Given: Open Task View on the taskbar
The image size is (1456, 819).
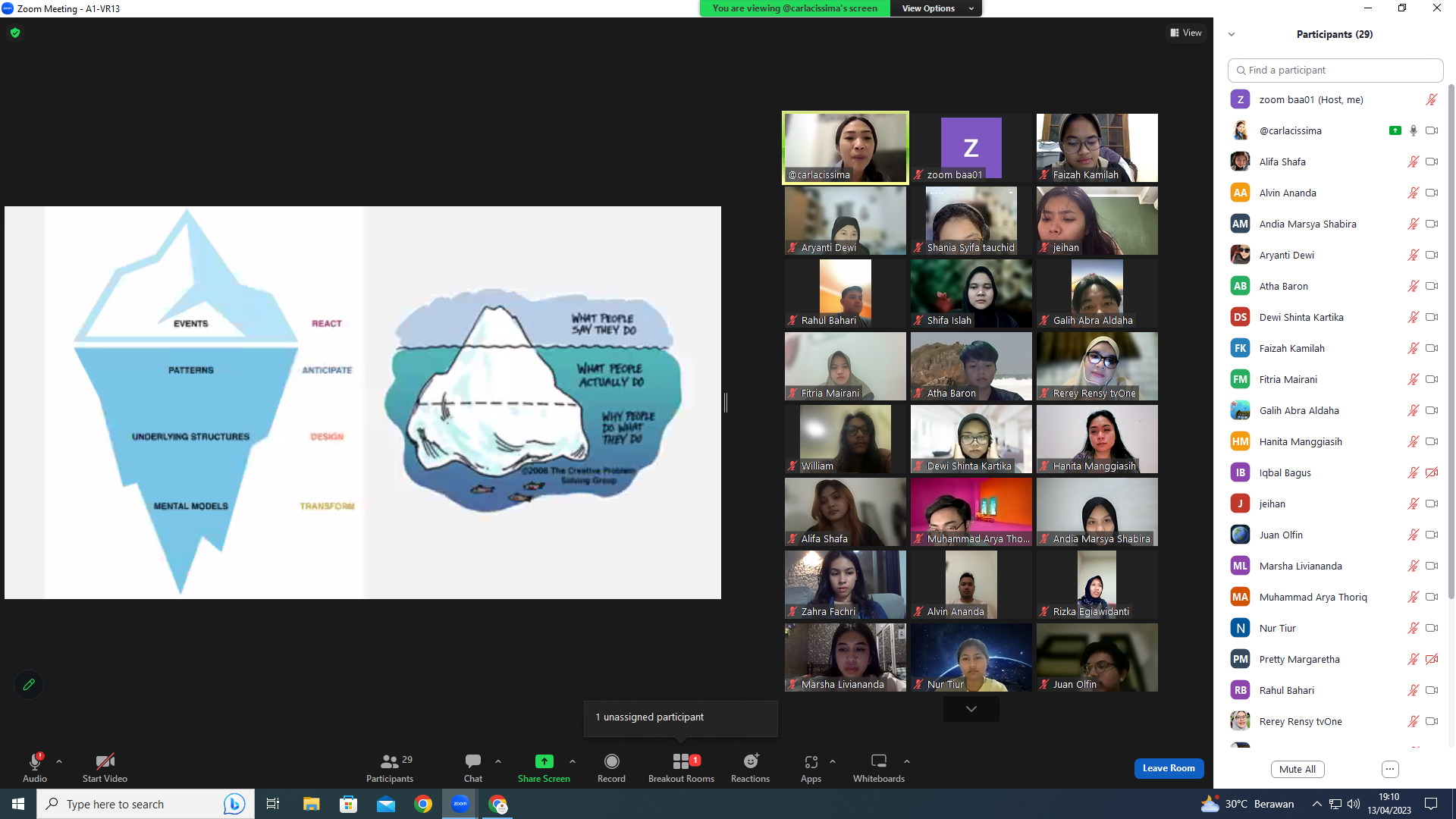Looking at the screenshot, I should pos(273,804).
